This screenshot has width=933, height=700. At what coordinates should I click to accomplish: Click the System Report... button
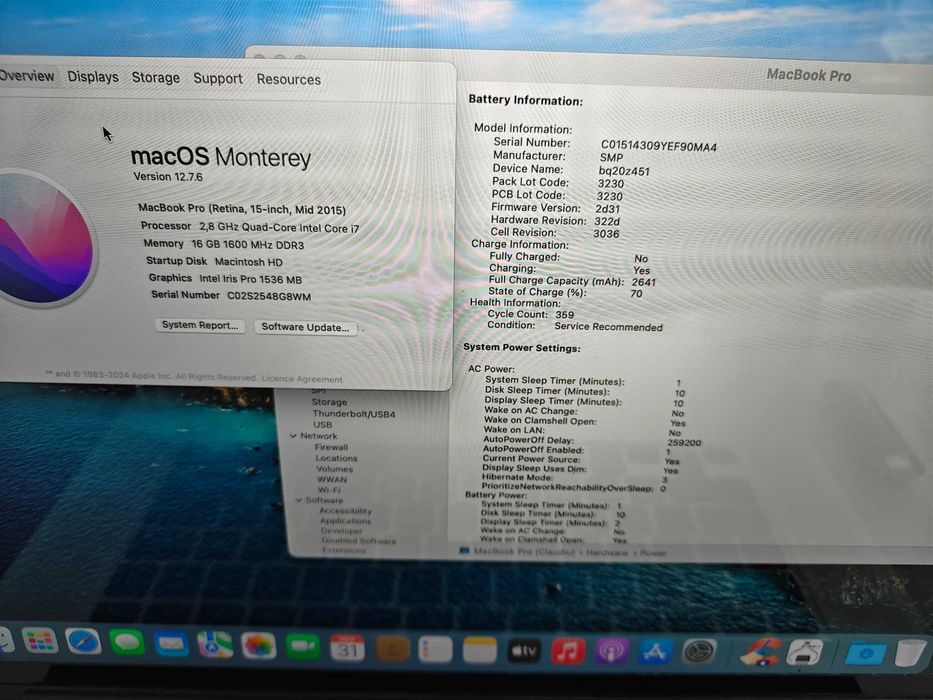(200, 325)
